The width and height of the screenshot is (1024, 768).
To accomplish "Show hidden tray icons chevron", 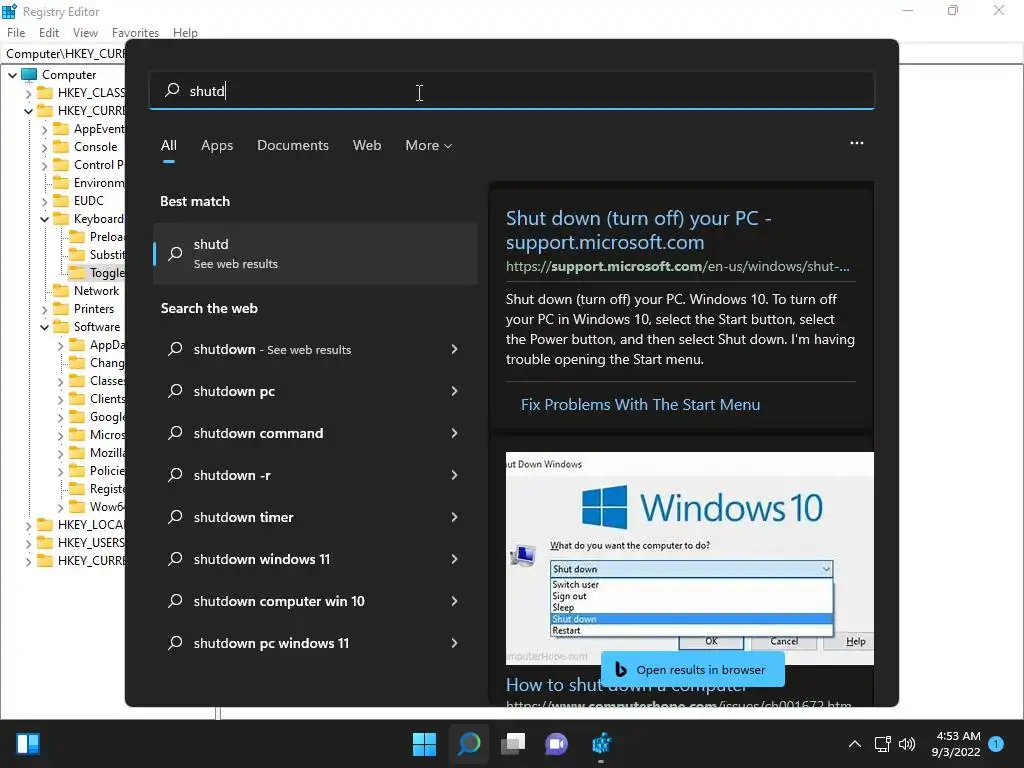I will 854,744.
